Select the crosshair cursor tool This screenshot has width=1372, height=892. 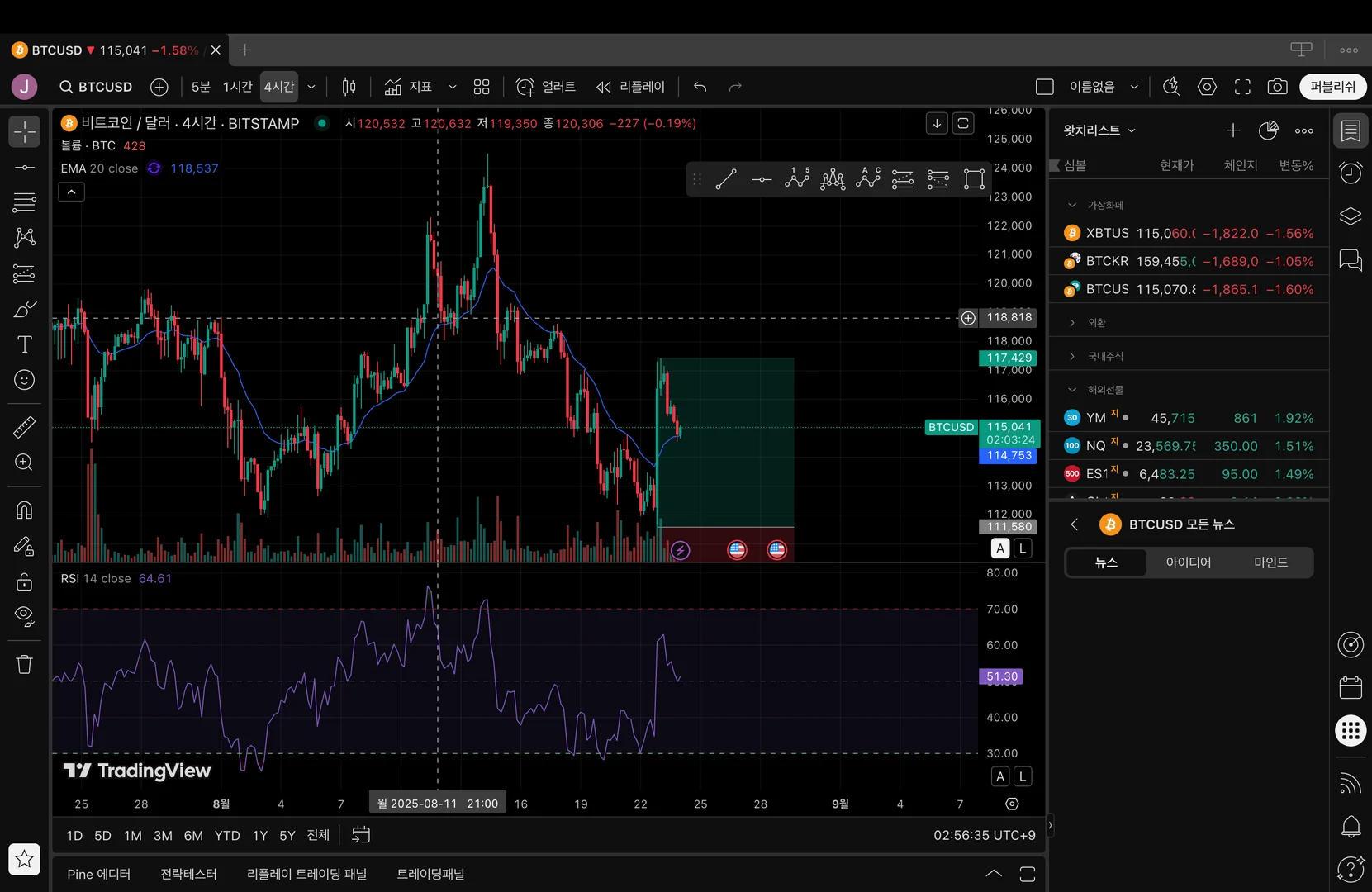(25, 131)
